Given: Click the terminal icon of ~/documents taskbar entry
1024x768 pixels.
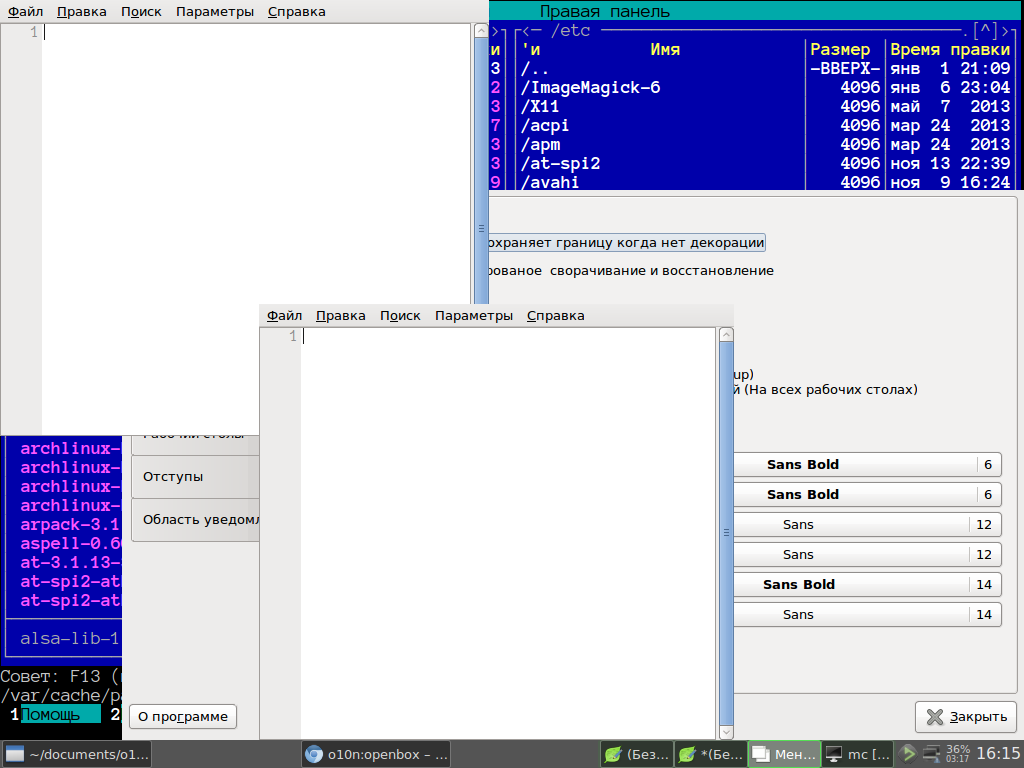Looking at the screenshot, I should pos(15,754).
